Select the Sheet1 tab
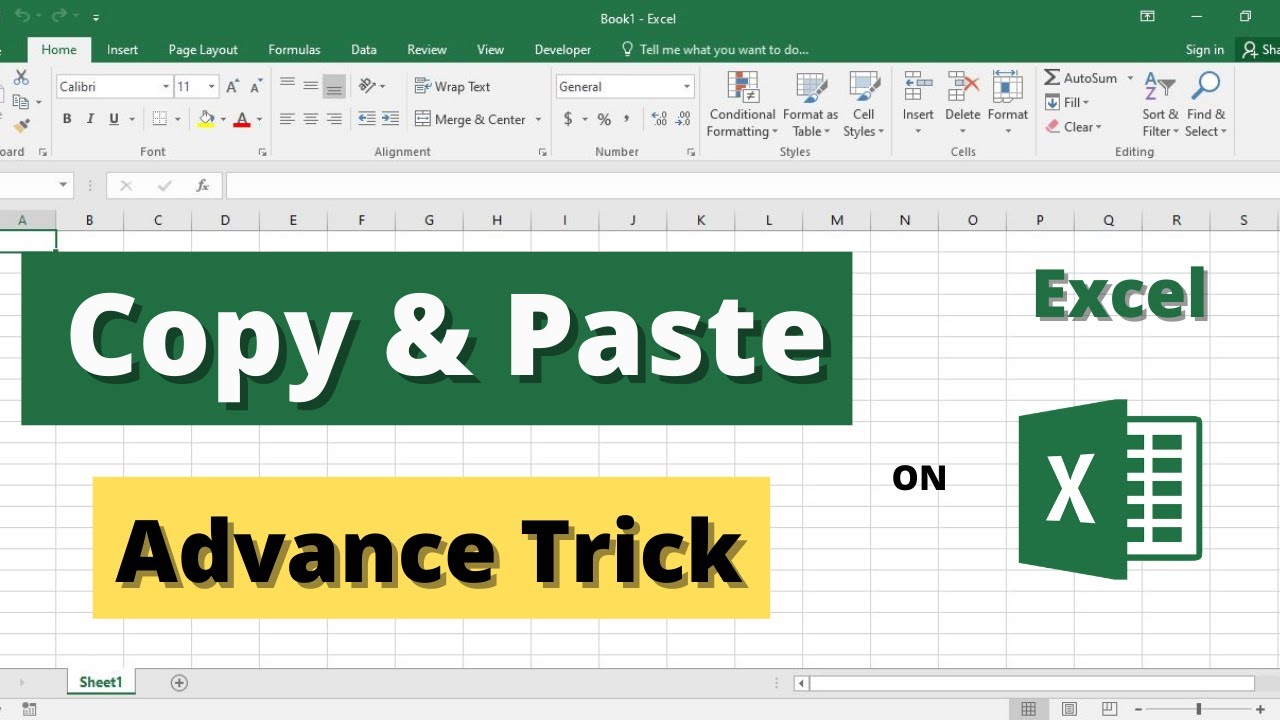Viewport: 1280px width, 720px height. 101,682
